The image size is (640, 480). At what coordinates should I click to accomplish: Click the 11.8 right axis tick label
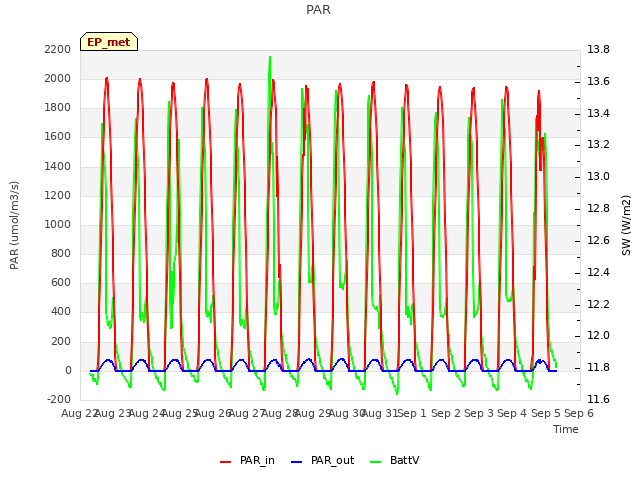(x=598, y=367)
